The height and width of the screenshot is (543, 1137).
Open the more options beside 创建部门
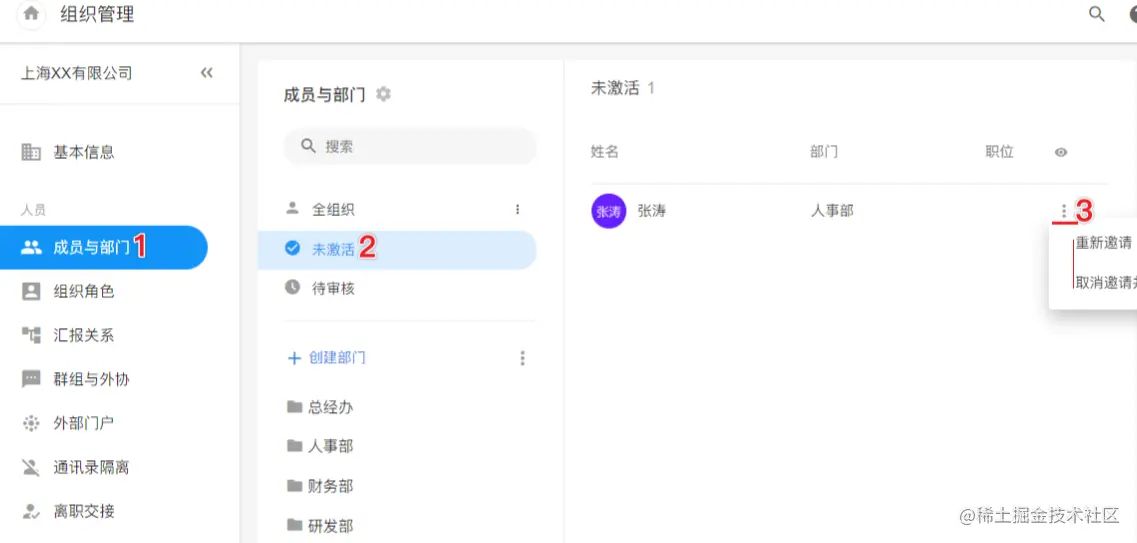coord(522,358)
